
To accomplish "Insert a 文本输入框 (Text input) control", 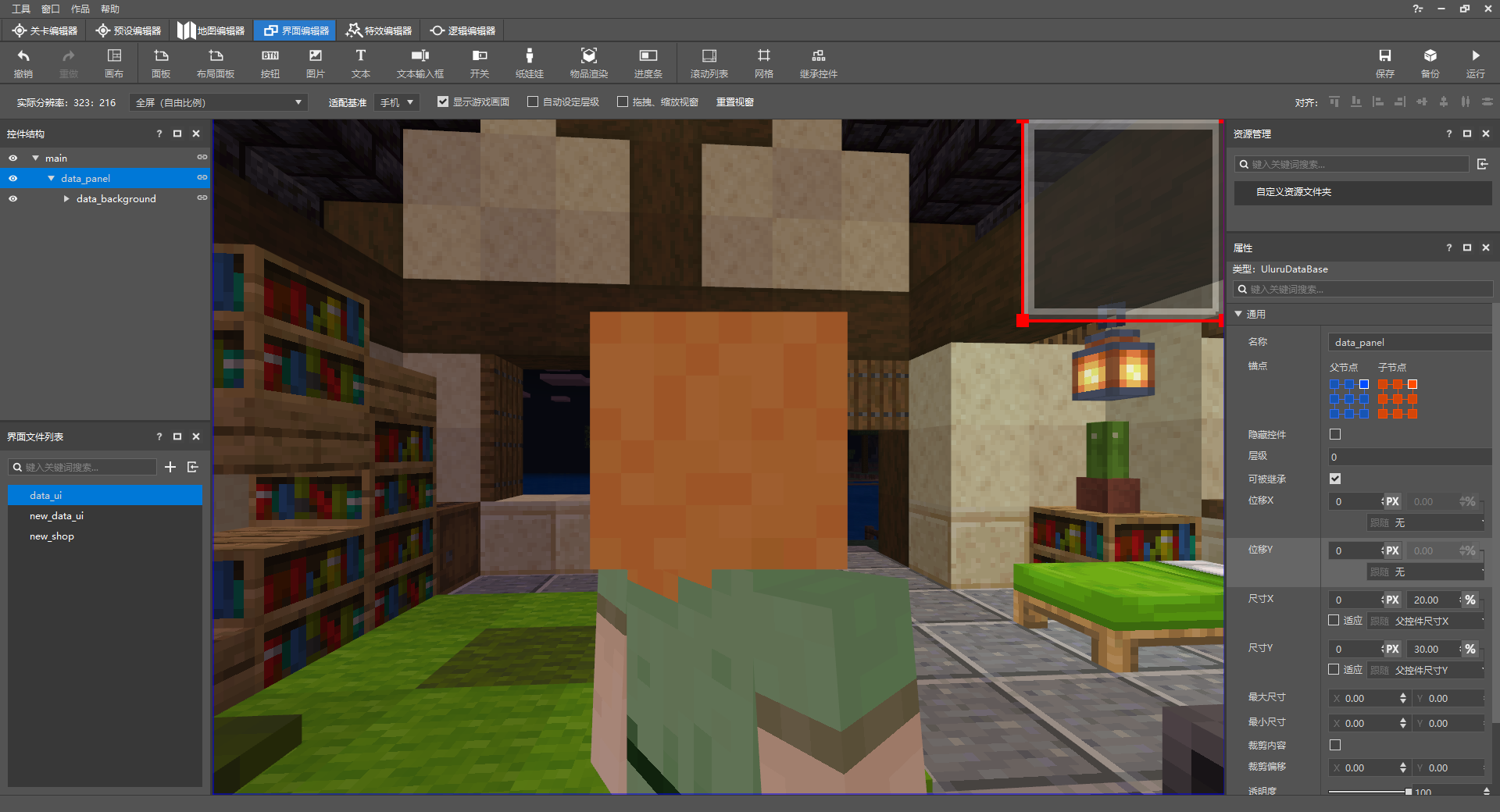I will (x=420, y=63).
